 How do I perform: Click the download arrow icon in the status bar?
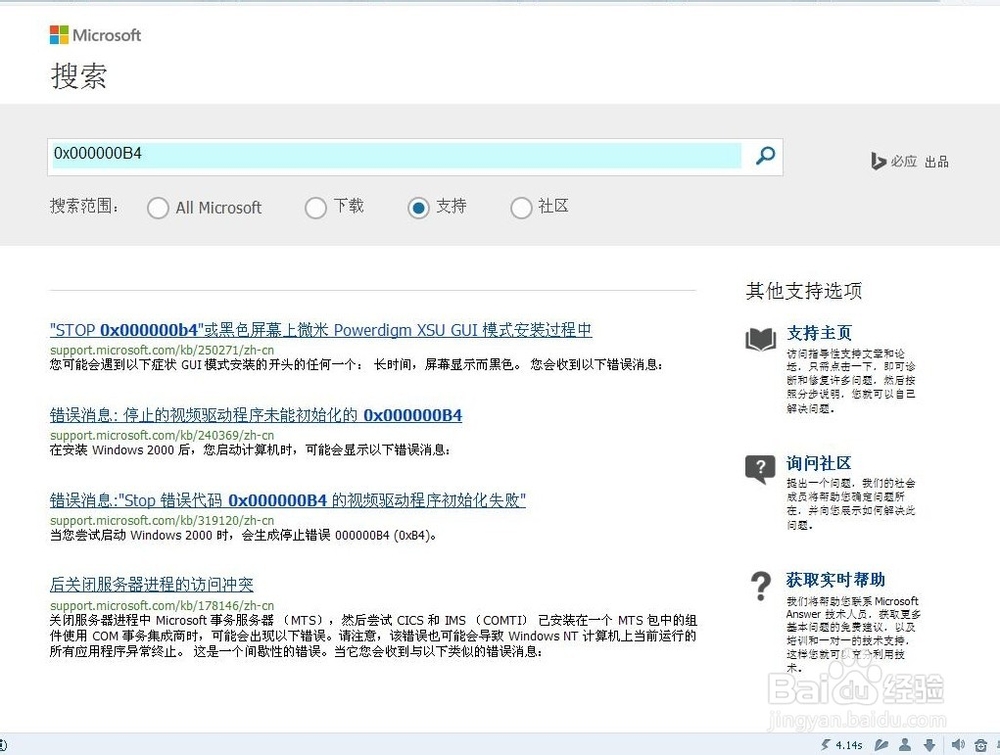point(931,745)
